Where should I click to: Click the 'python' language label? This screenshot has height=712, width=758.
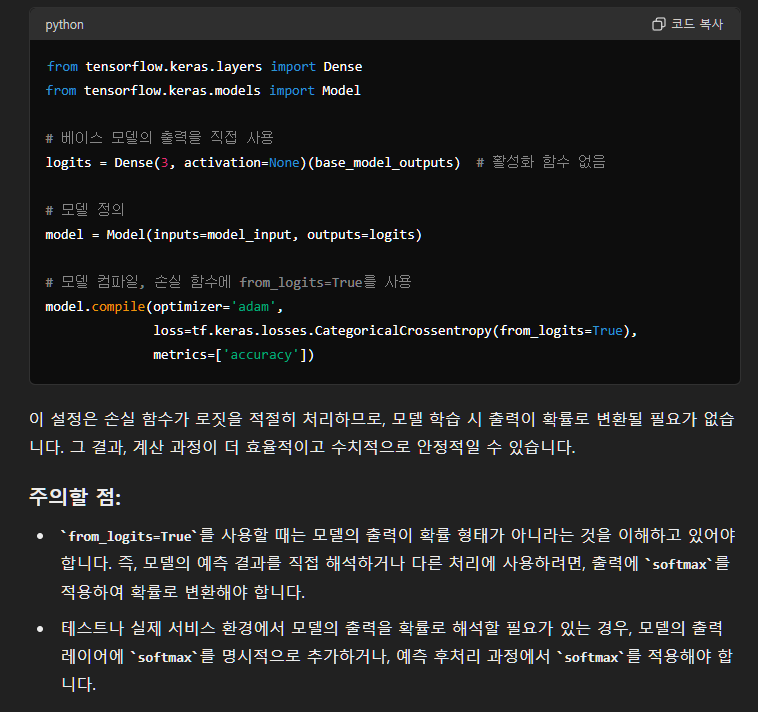64,25
